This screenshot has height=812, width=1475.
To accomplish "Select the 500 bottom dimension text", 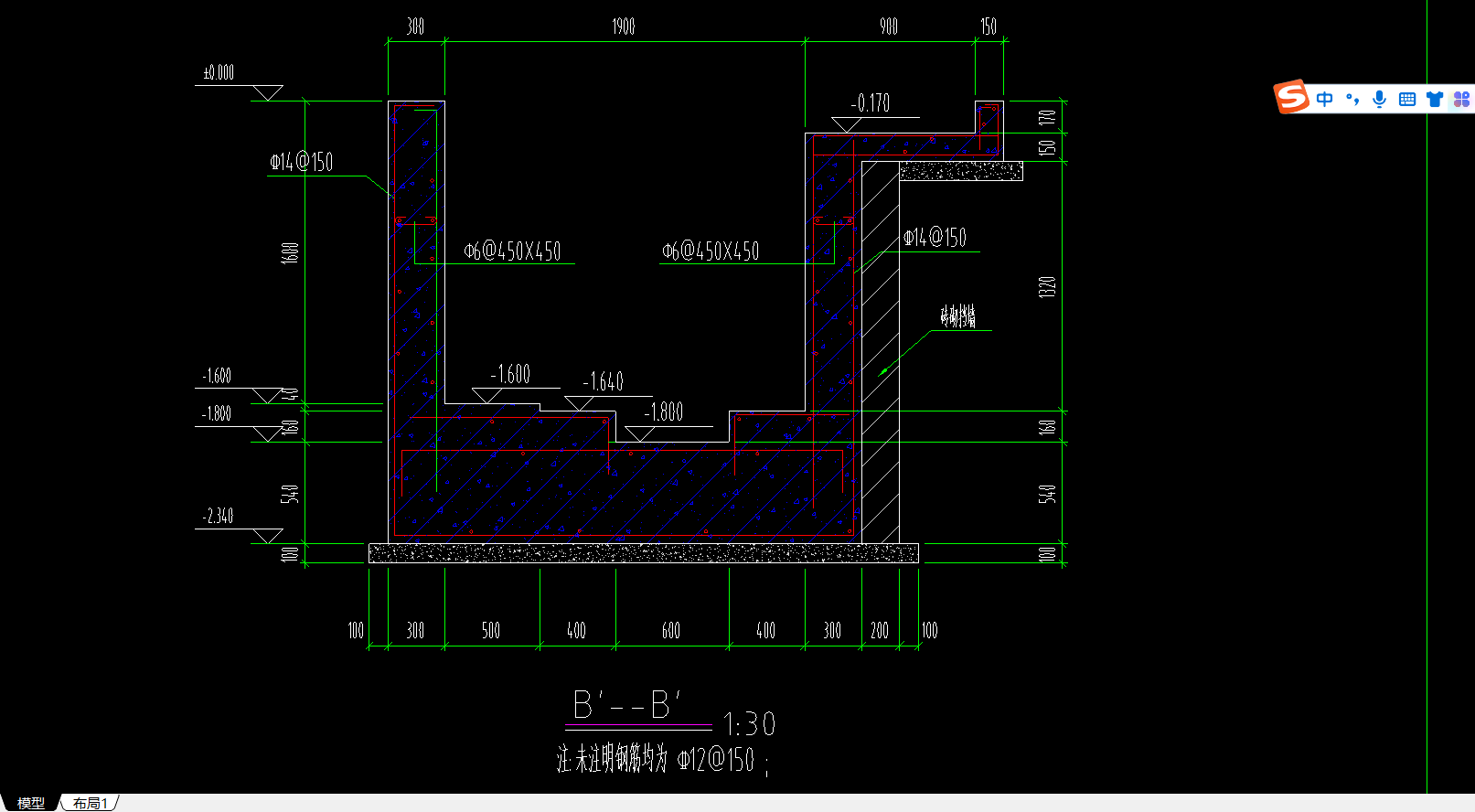I will 491,631.
